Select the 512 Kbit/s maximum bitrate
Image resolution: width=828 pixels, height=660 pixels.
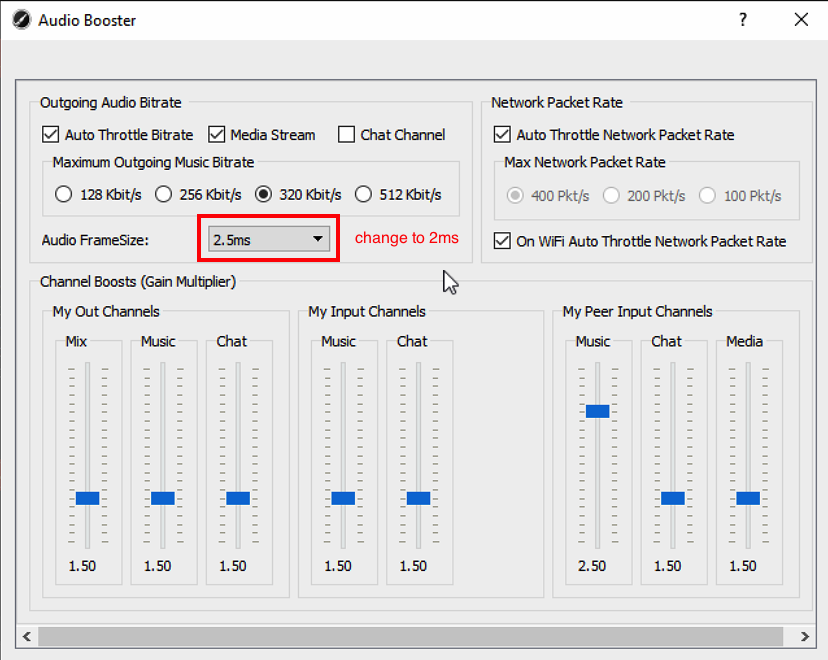364,195
